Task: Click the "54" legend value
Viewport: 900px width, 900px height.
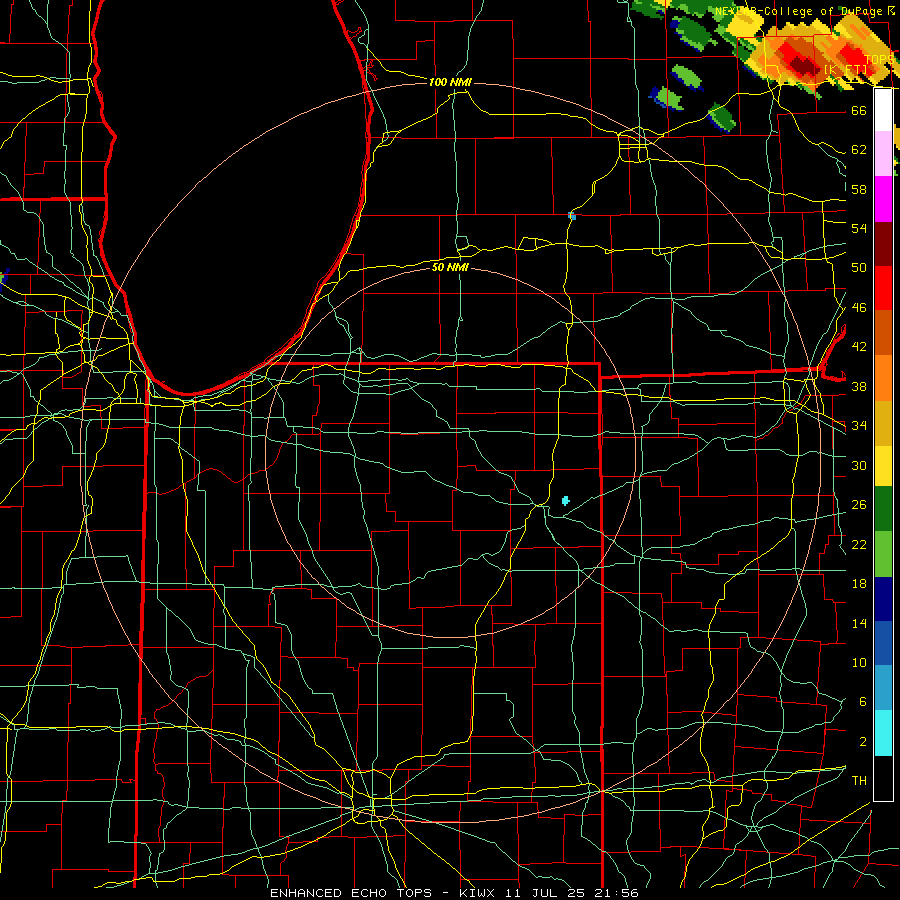Action: tap(859, 228)
